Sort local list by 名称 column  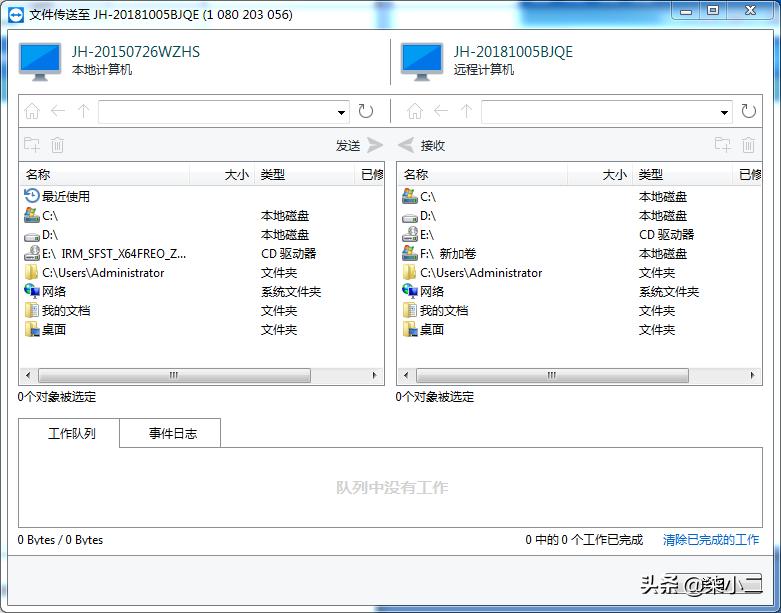click(x=105, y=174)
